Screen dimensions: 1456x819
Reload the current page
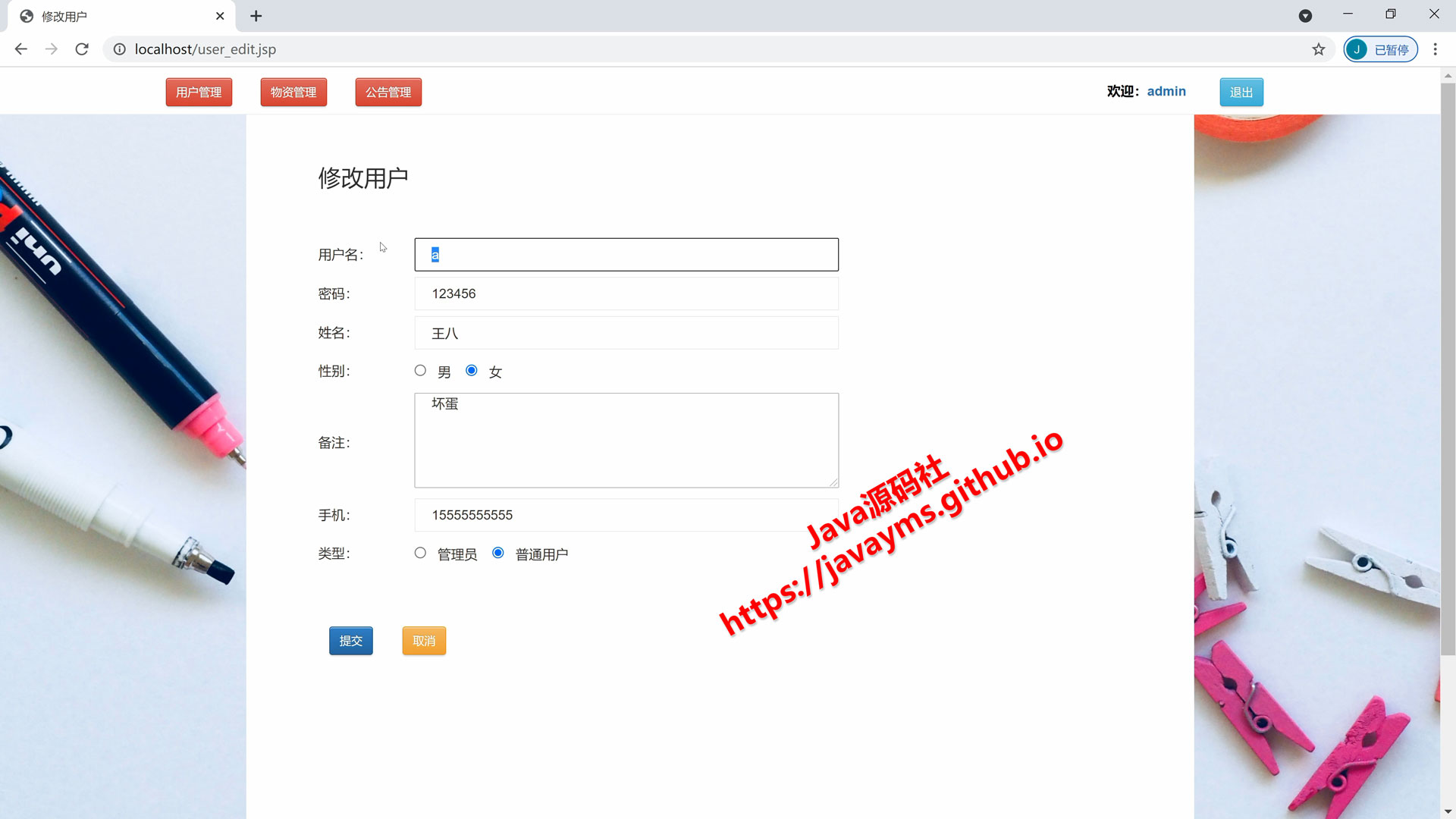pyautogui.click(x=82, y=49)
